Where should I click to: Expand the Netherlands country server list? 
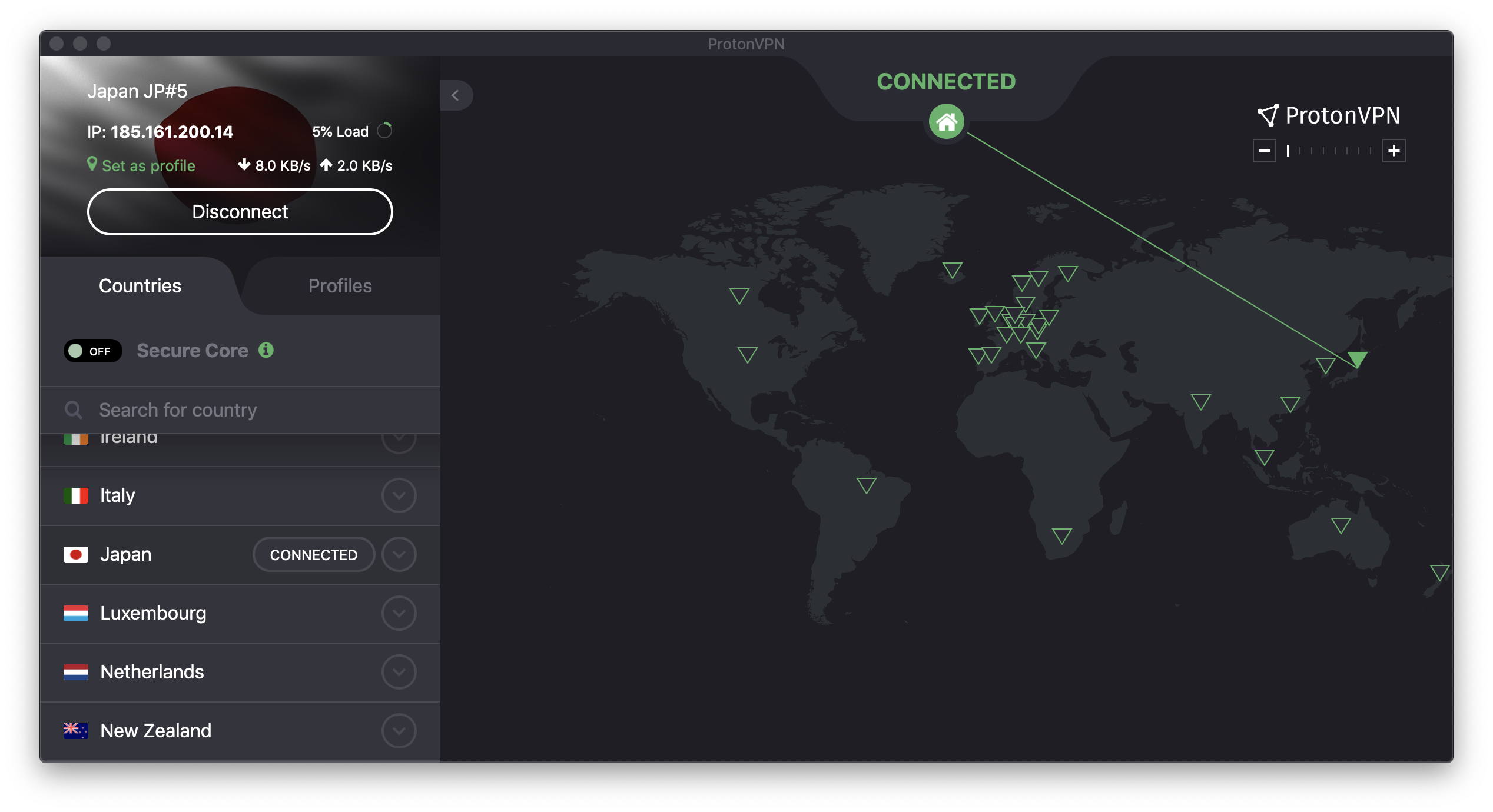coord(399,671)
